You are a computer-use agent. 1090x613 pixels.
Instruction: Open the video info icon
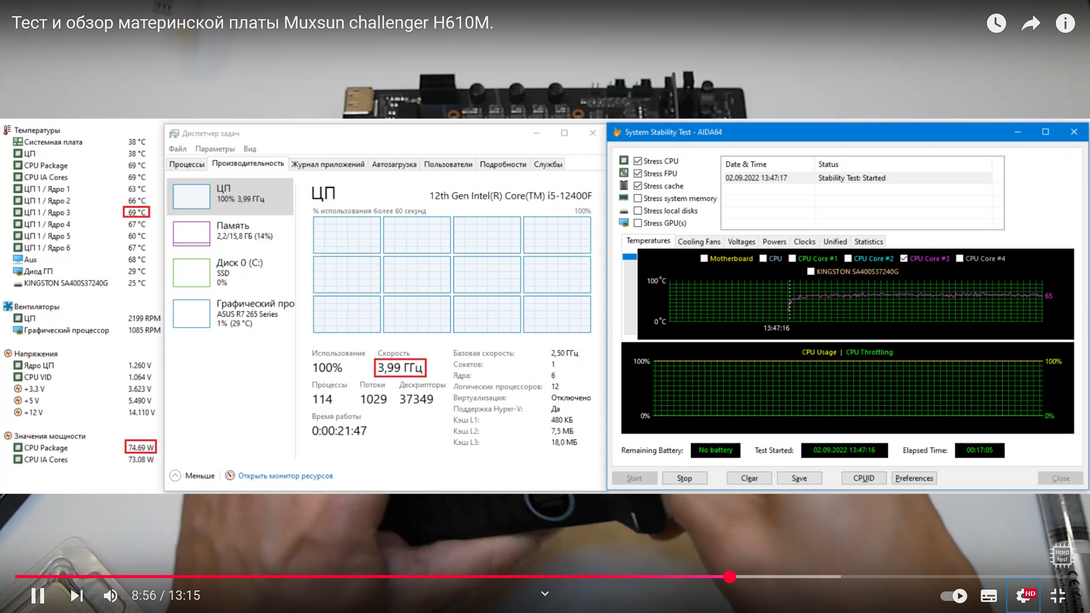(1065, 23)
